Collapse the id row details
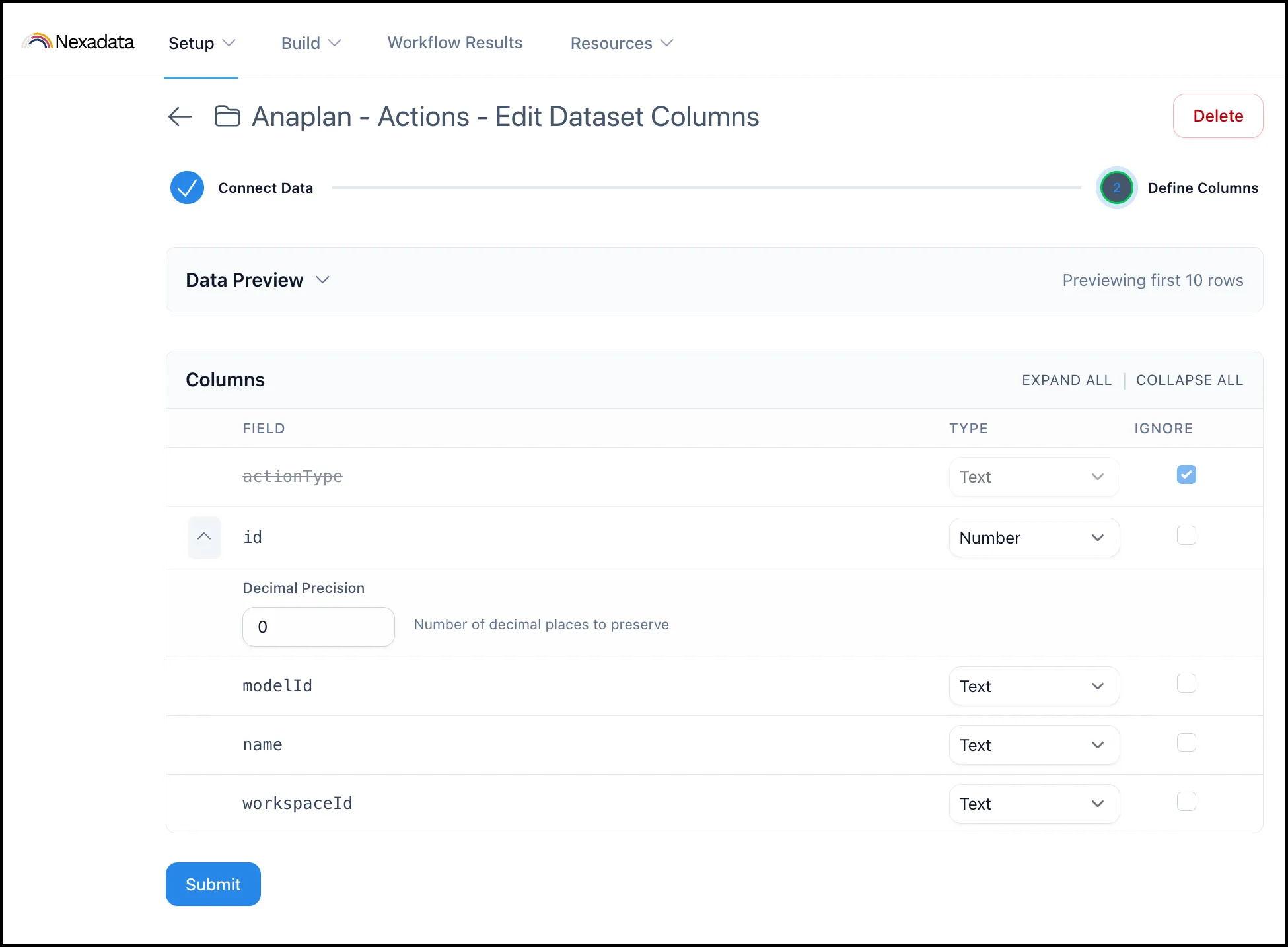1288x947 pixels. (x=204, y=537)
